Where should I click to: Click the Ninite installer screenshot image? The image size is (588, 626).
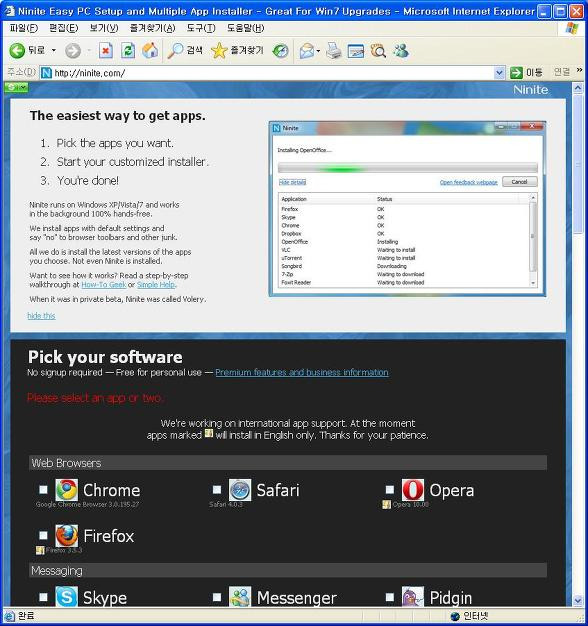(x=407, y=209)
